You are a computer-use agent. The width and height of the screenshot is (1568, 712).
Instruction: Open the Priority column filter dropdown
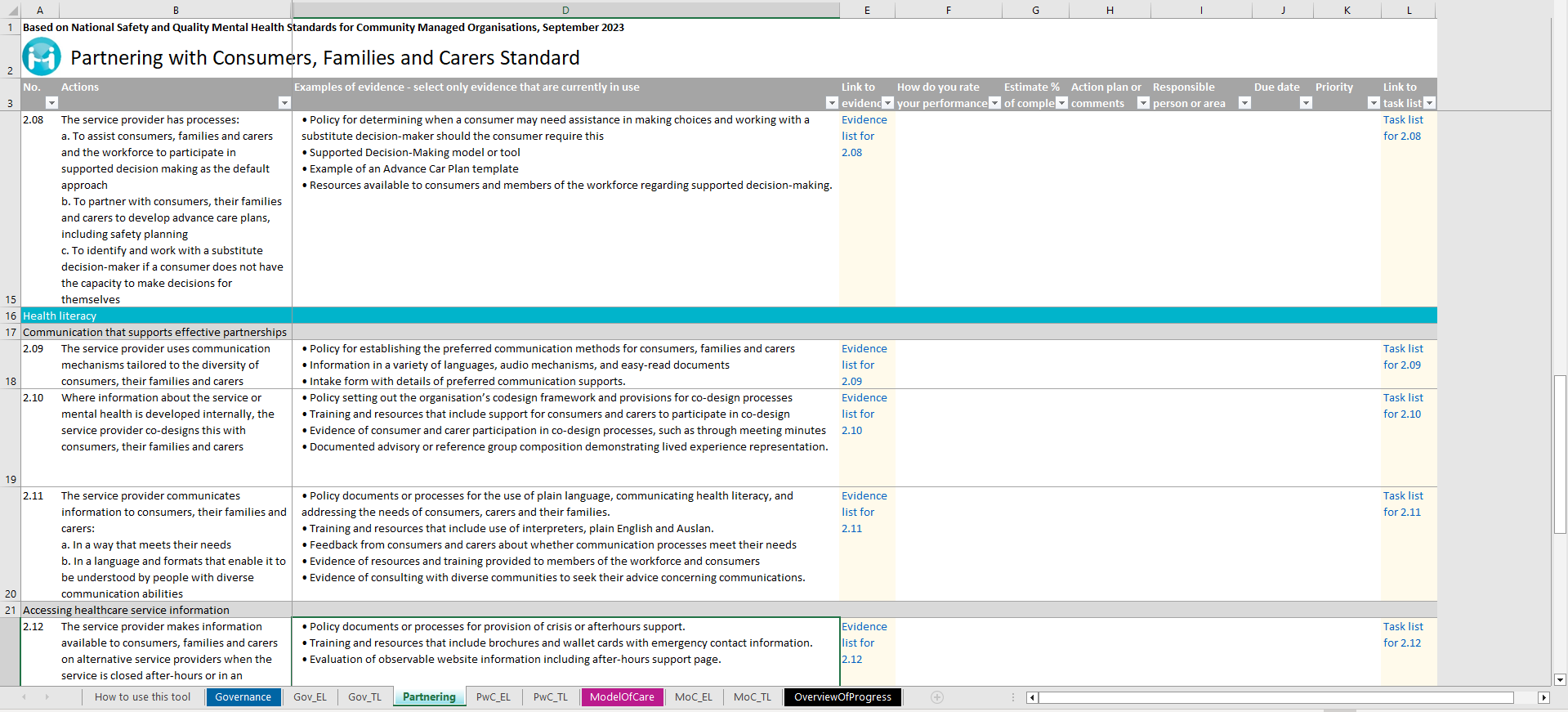coord(1374,103)
